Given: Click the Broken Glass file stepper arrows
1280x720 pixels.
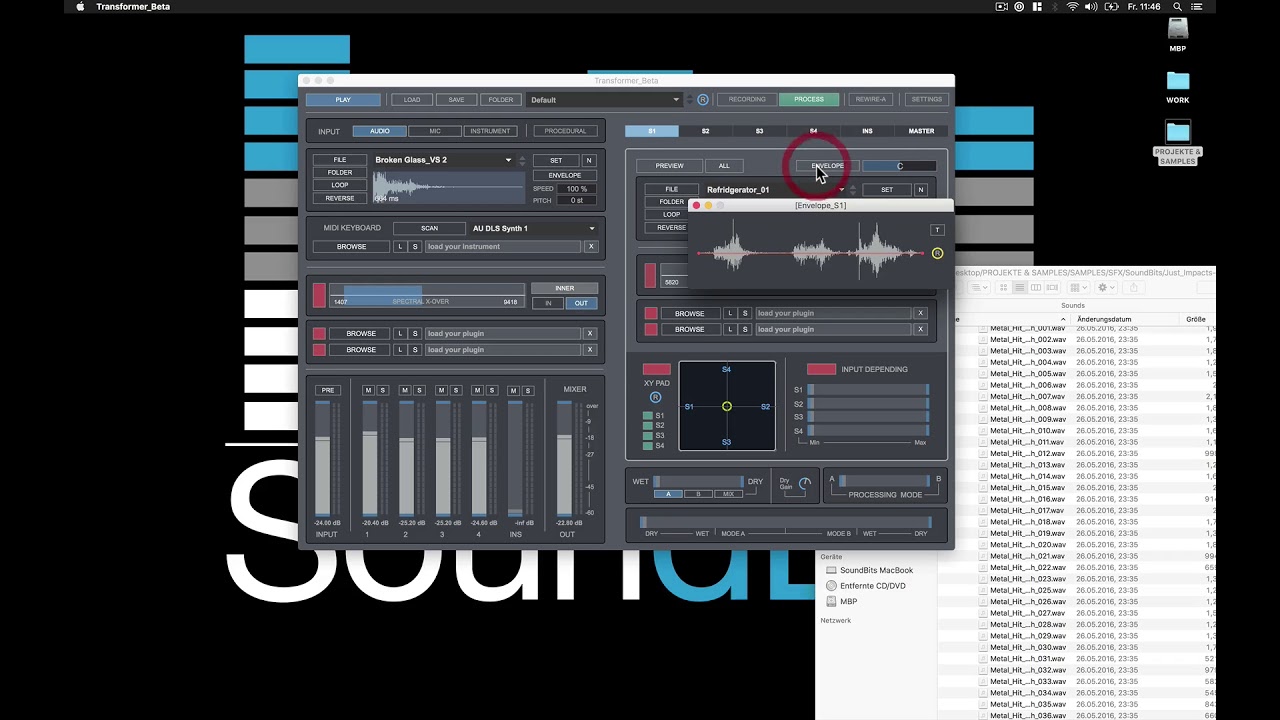Looking at the screenshot, I should click(521, 160).
